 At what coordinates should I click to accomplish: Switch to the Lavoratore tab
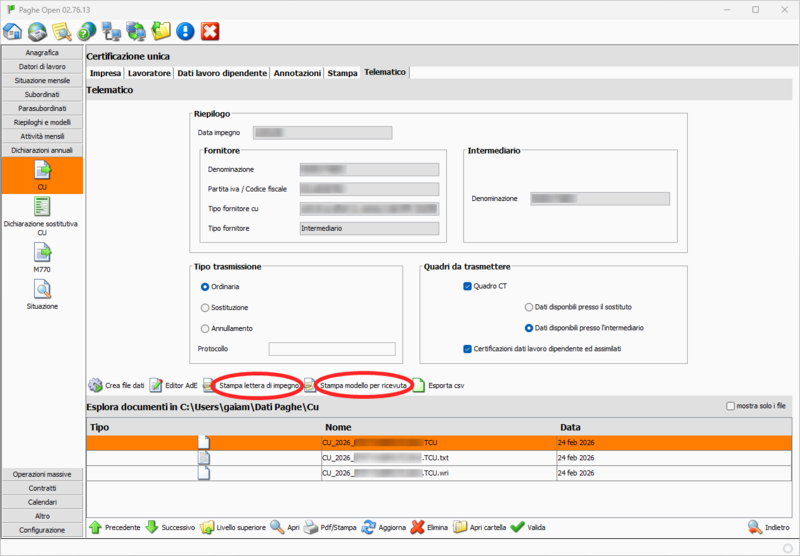149,73
